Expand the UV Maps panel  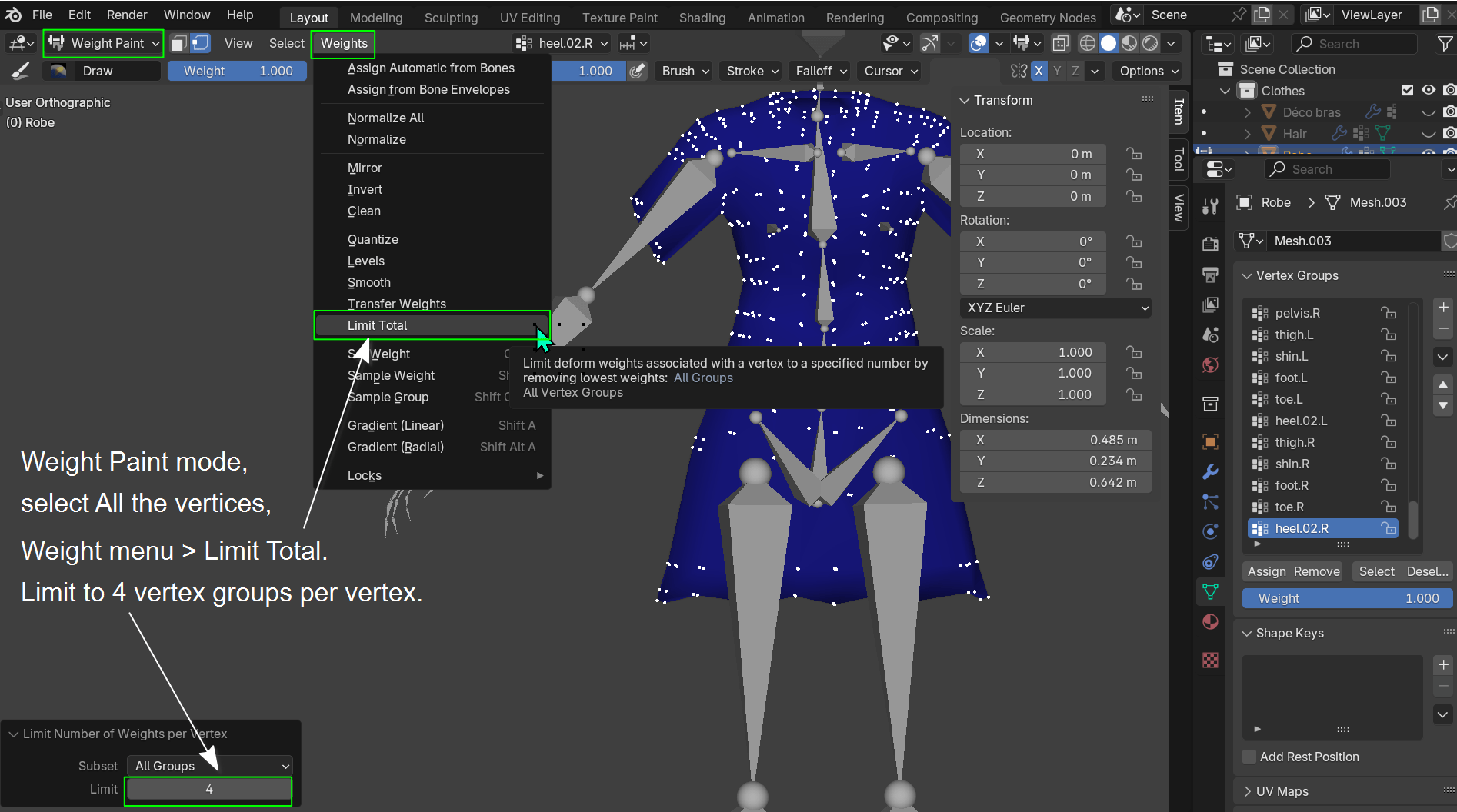1247,791
